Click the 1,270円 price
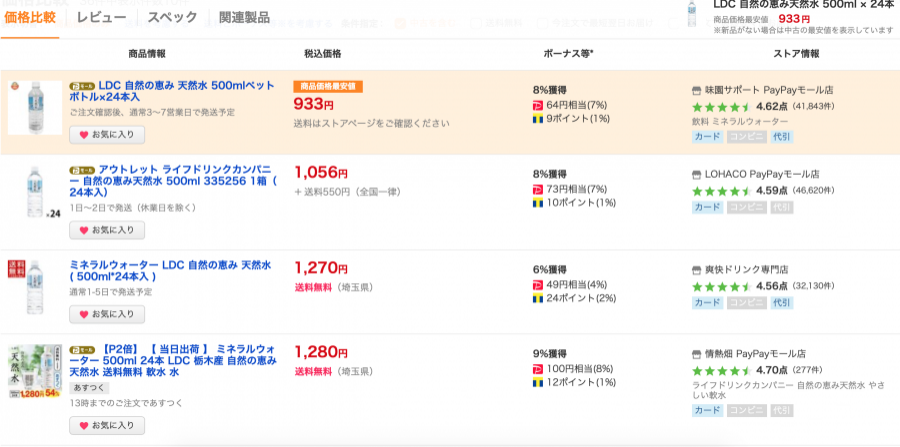The width and height of the screenshot is (900, 447). tap(321, 268)
